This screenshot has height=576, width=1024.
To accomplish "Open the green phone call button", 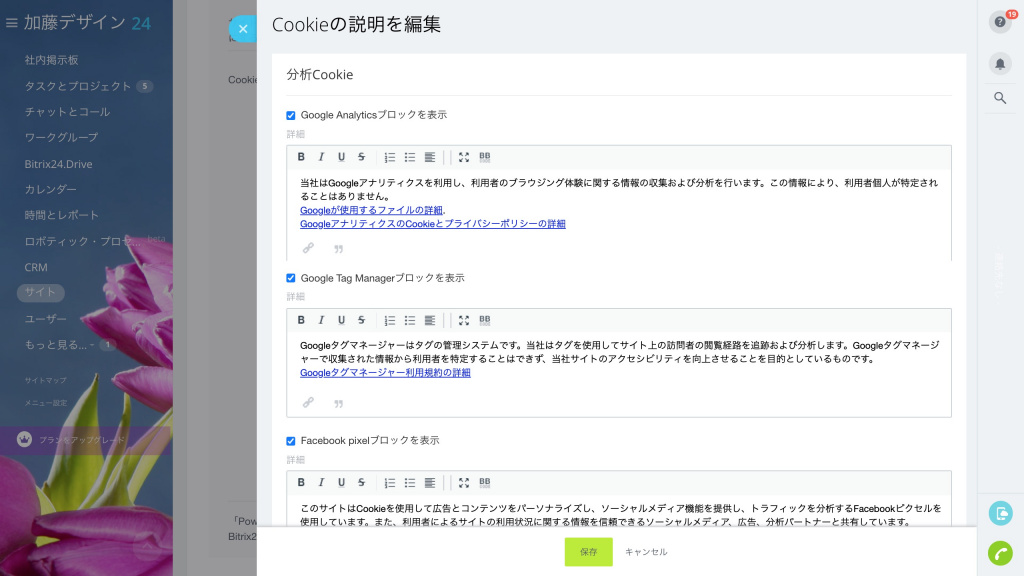I will click(1000, 553).
